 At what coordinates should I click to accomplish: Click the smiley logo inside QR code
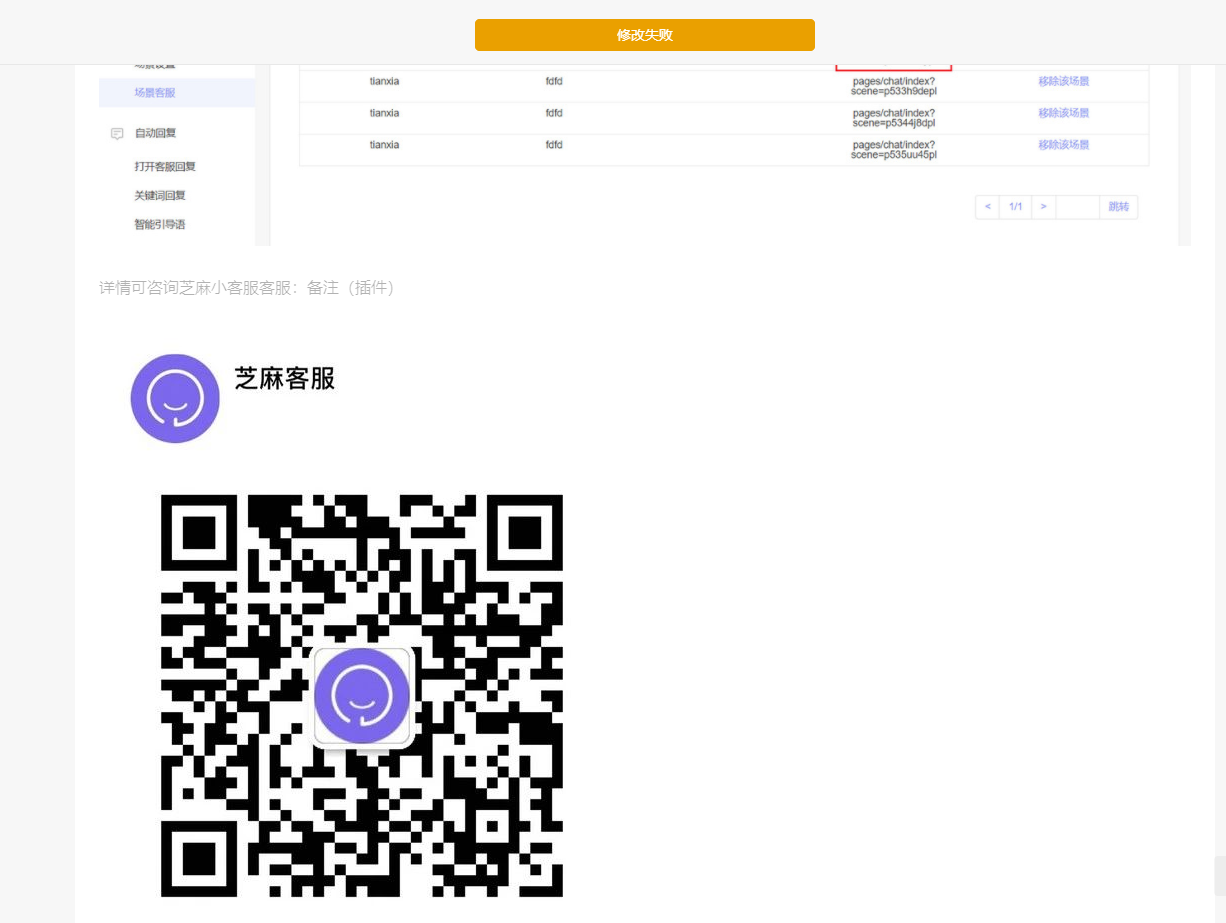(362, 697)
